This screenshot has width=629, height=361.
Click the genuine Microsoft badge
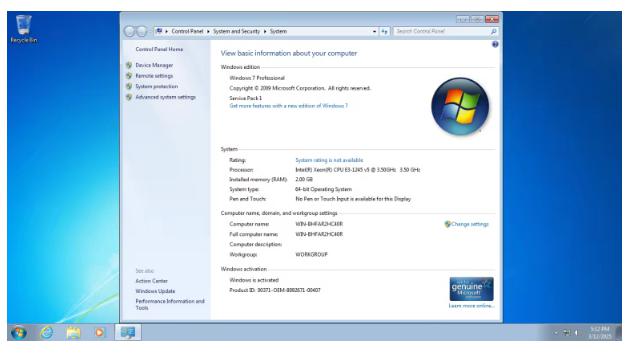coord(471,289)
